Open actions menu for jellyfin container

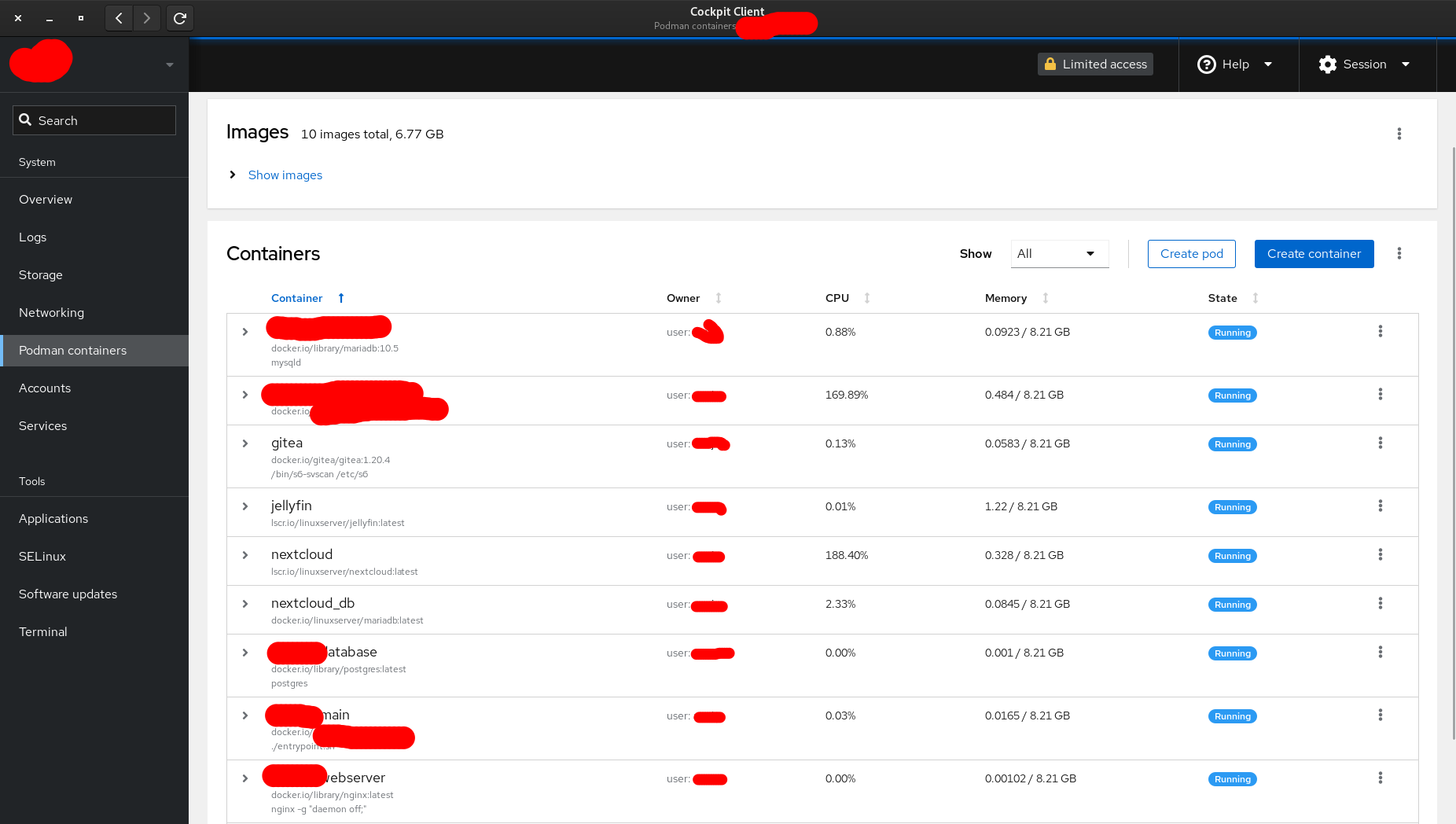1380,506
